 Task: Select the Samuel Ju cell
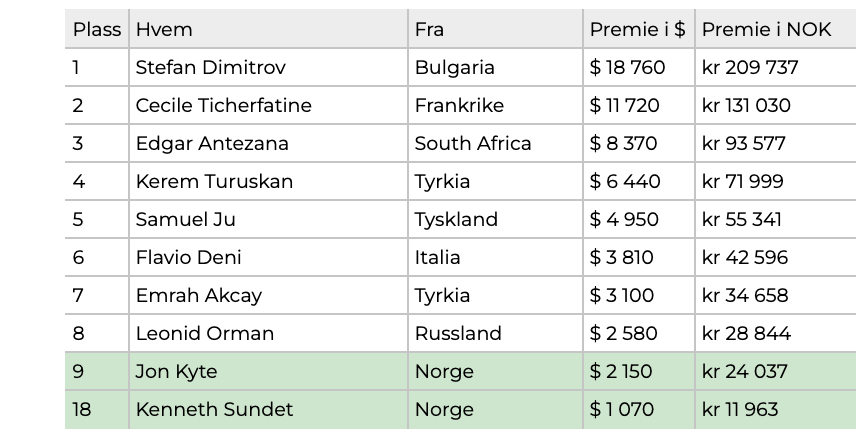pyautogui.click(x=268, y=219)
